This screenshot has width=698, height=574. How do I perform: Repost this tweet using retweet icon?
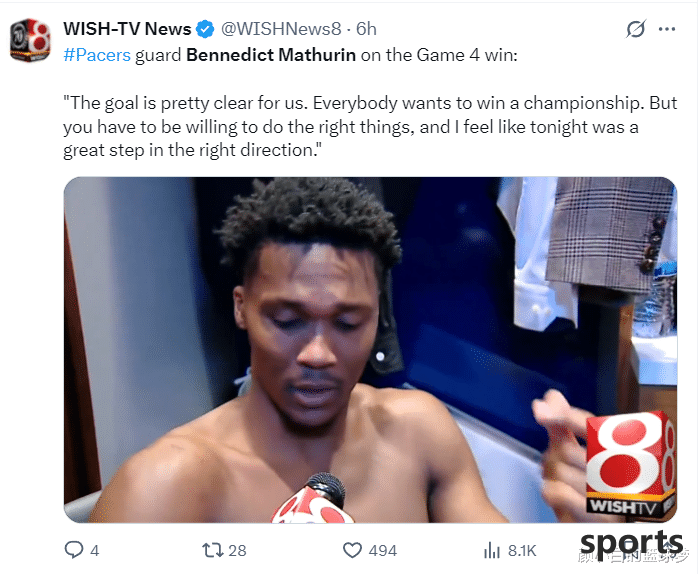pos(213,550)
